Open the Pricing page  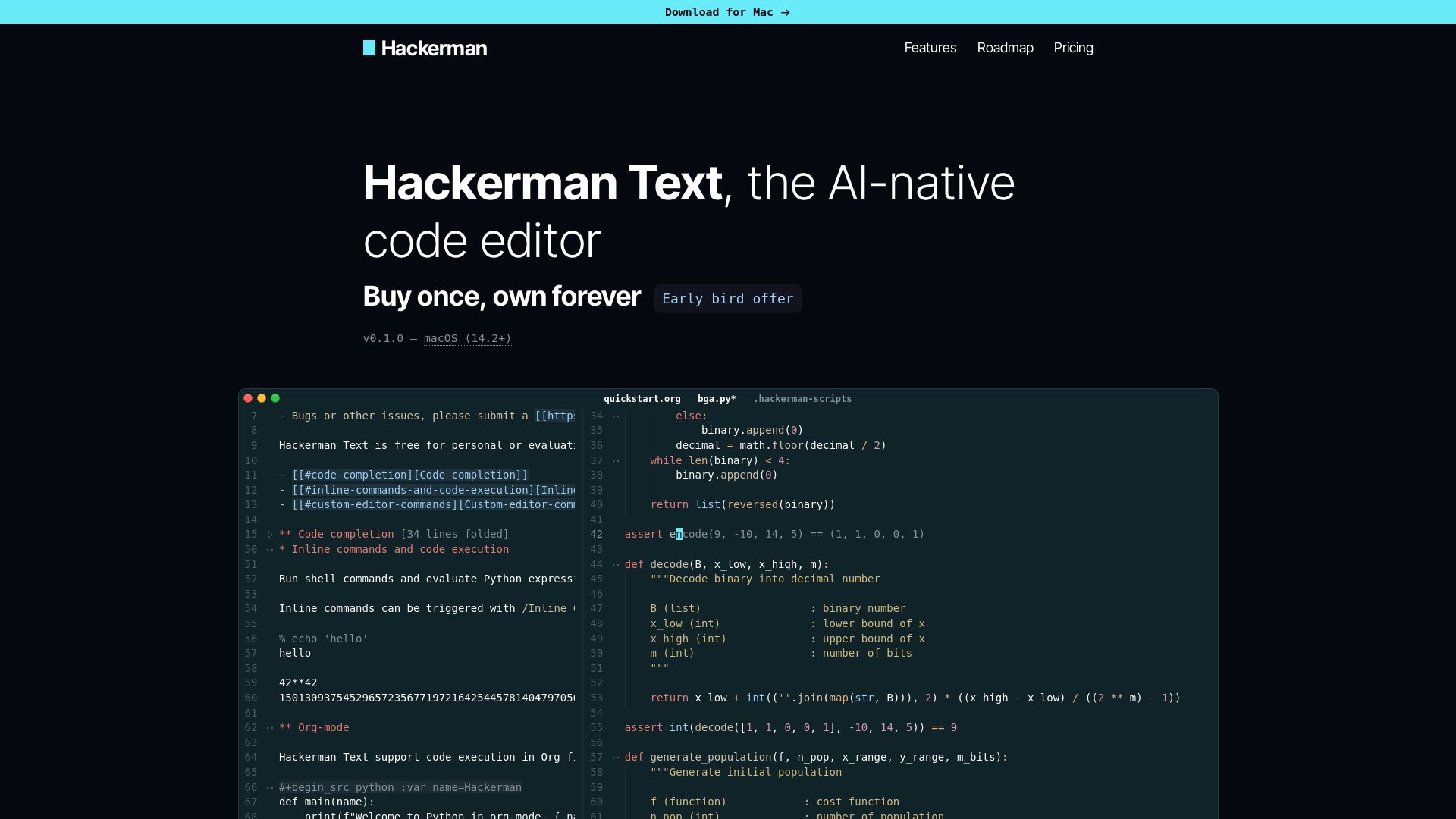click(1072, 48)
